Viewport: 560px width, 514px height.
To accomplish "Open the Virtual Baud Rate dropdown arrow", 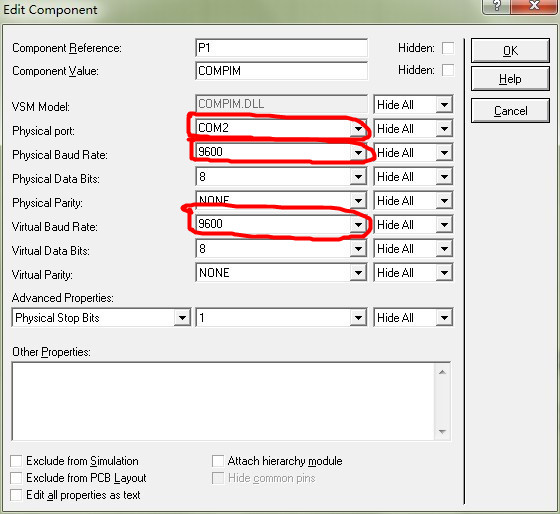I will (358, 224).
